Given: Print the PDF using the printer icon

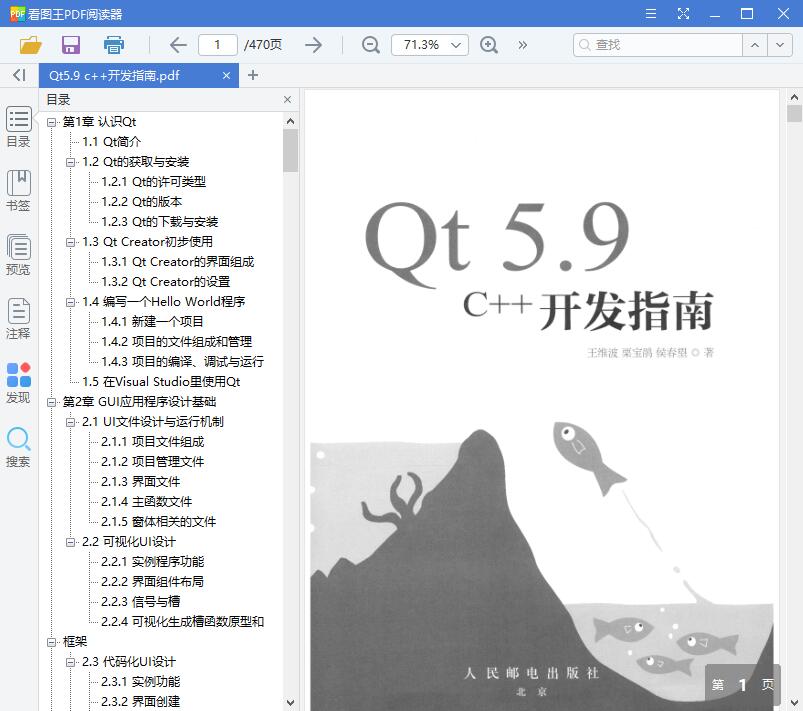Looking at the screenshot, I should click(x=113, y=45).
